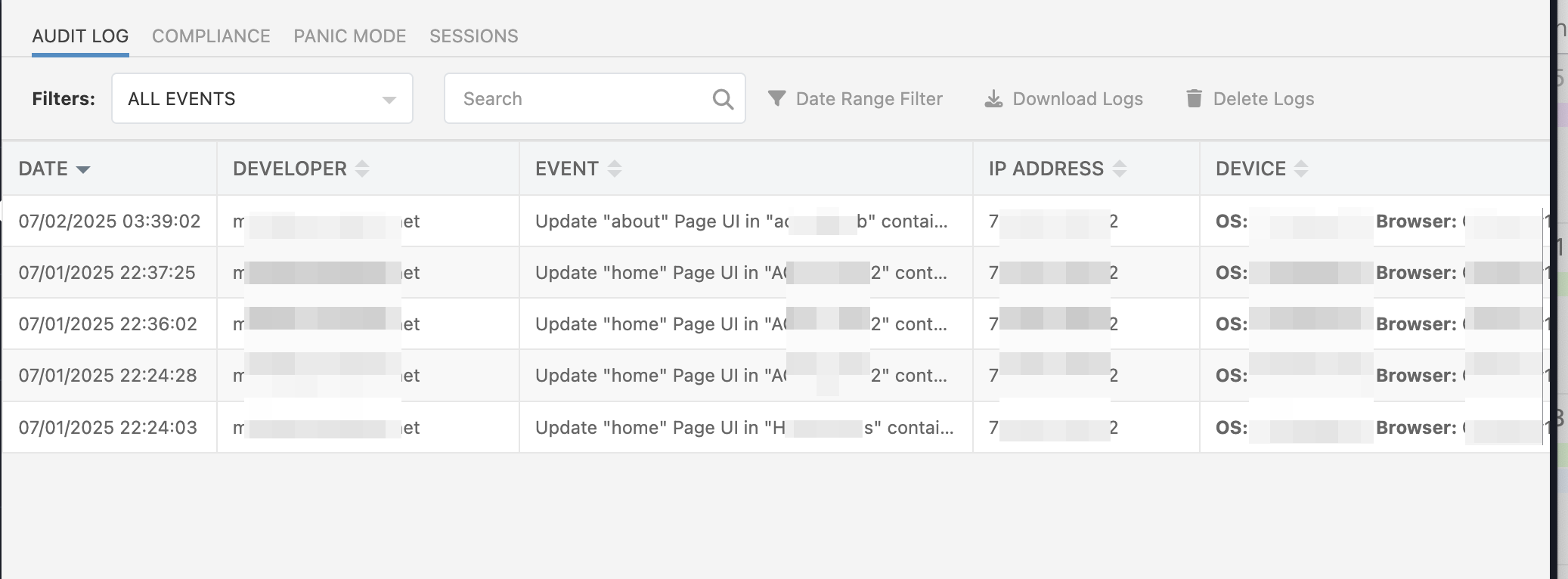Open the Date Range Filter
This screenshot has height=579, width=1568.
[x=869, y=99]
